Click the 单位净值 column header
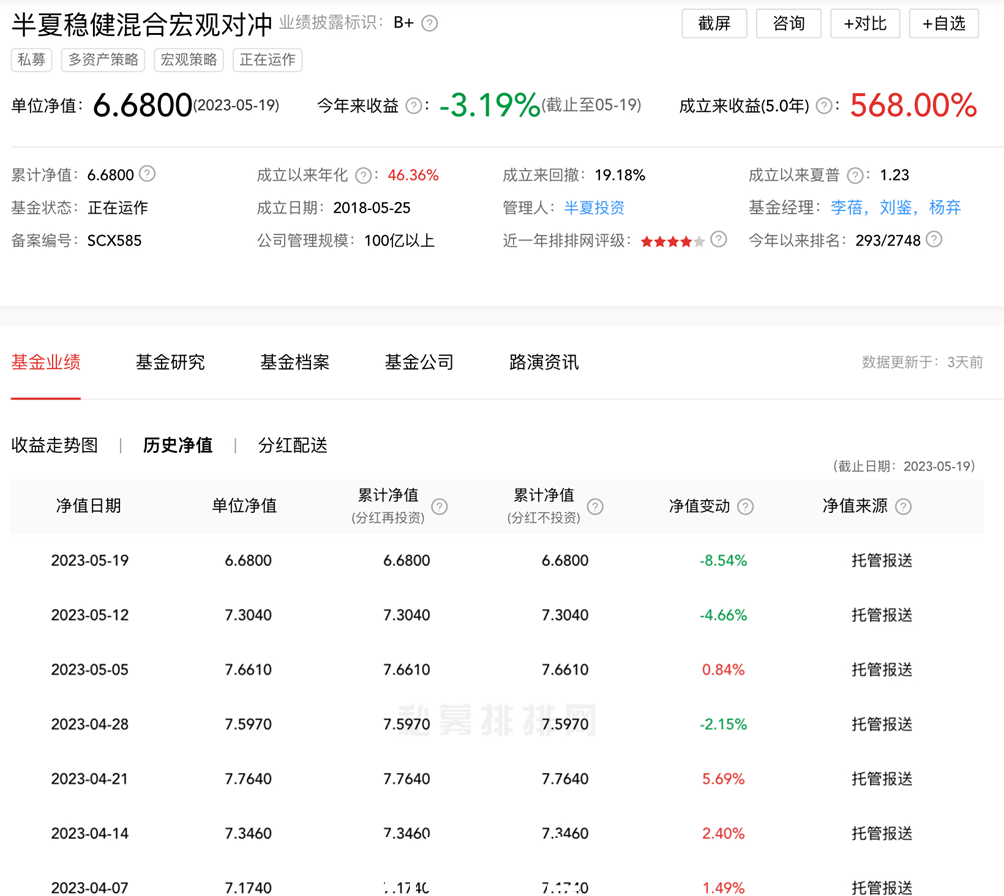 (x=244, y=506)
